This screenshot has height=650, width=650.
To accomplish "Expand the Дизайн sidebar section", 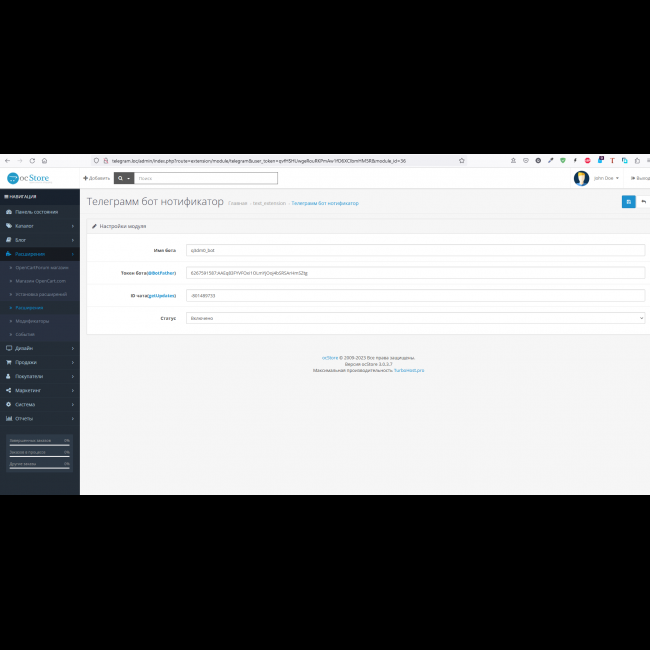I will (39, 348).
